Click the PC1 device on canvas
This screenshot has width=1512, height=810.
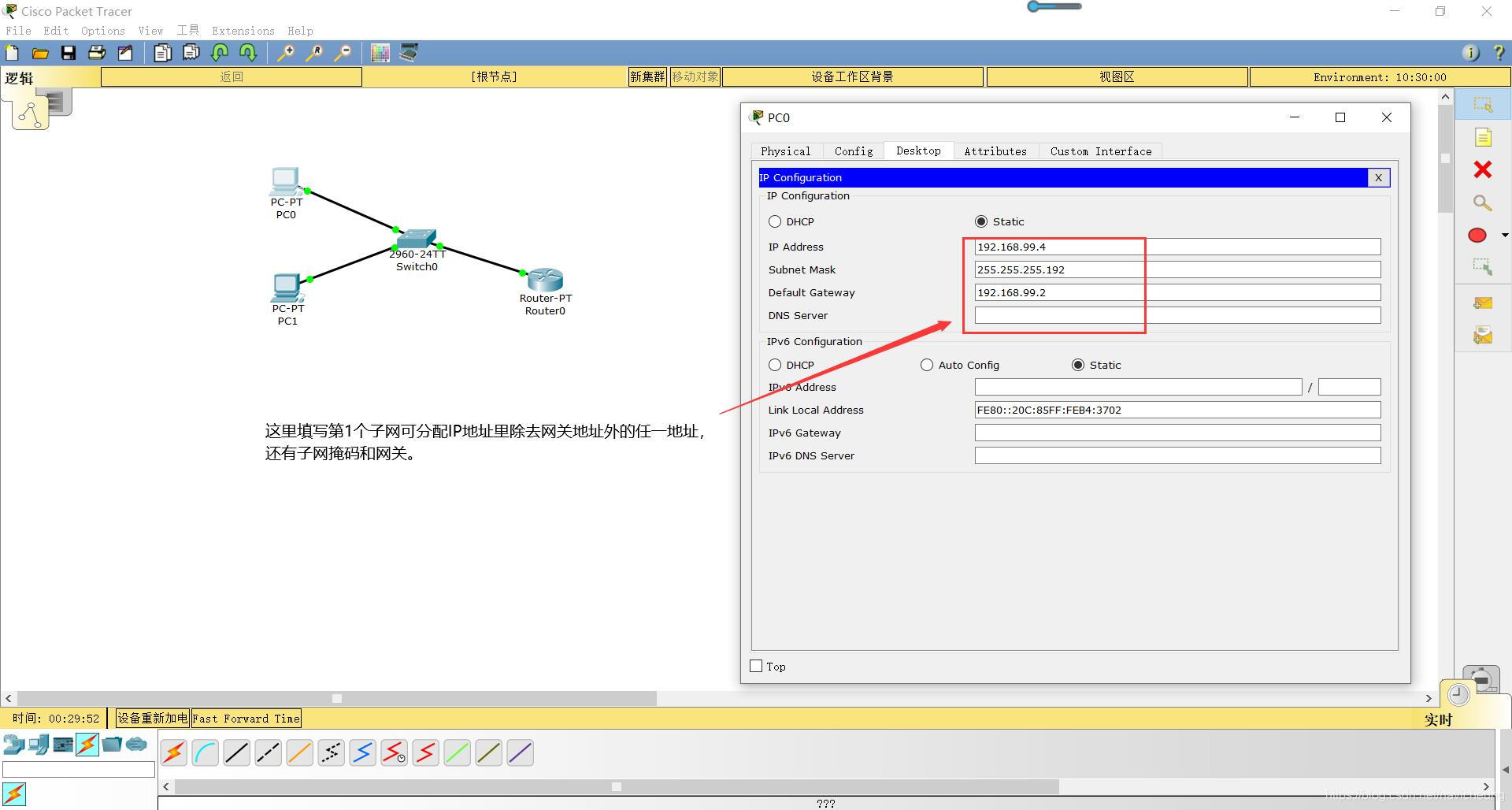tap(287, 288)
